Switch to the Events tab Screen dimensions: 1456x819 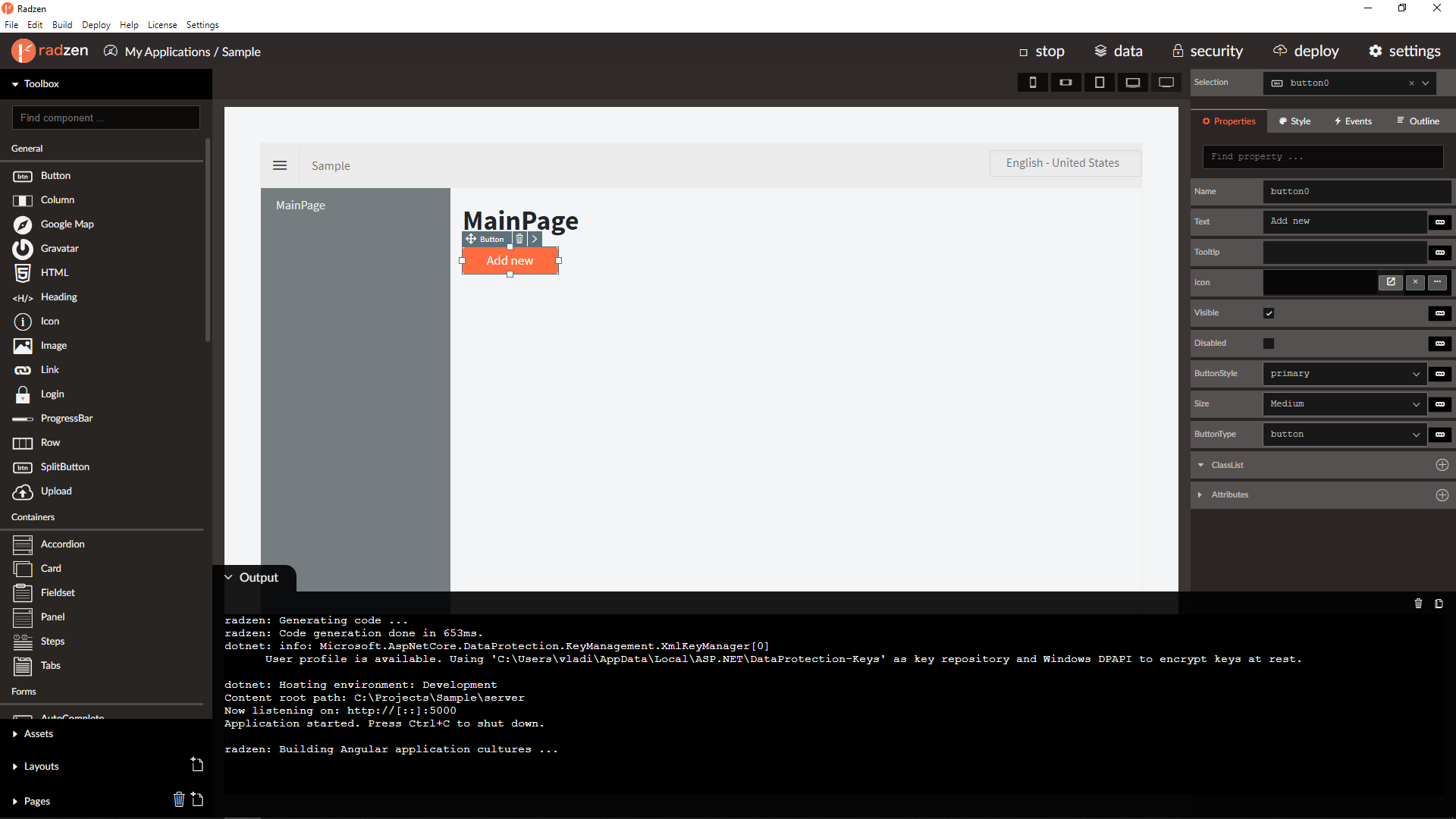(x=1353, y=121)
